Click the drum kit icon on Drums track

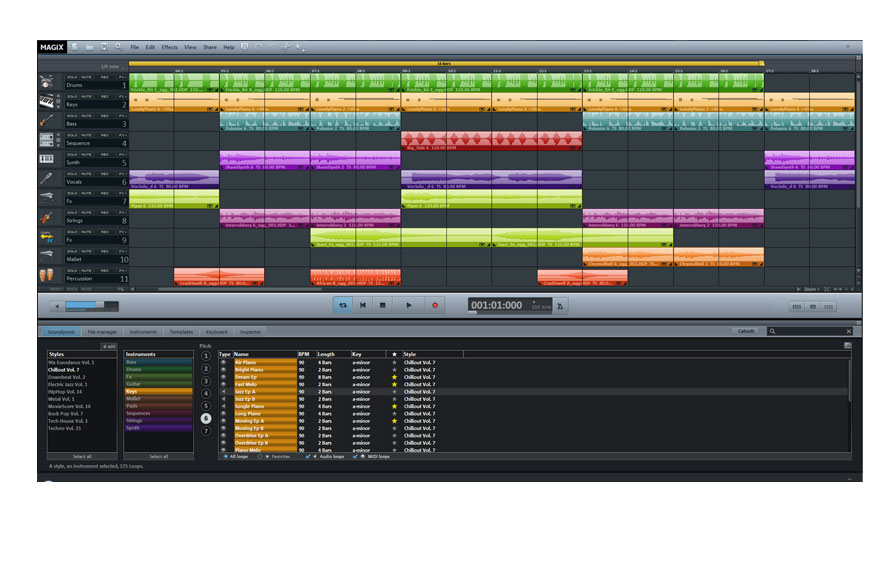pos(47,83)
